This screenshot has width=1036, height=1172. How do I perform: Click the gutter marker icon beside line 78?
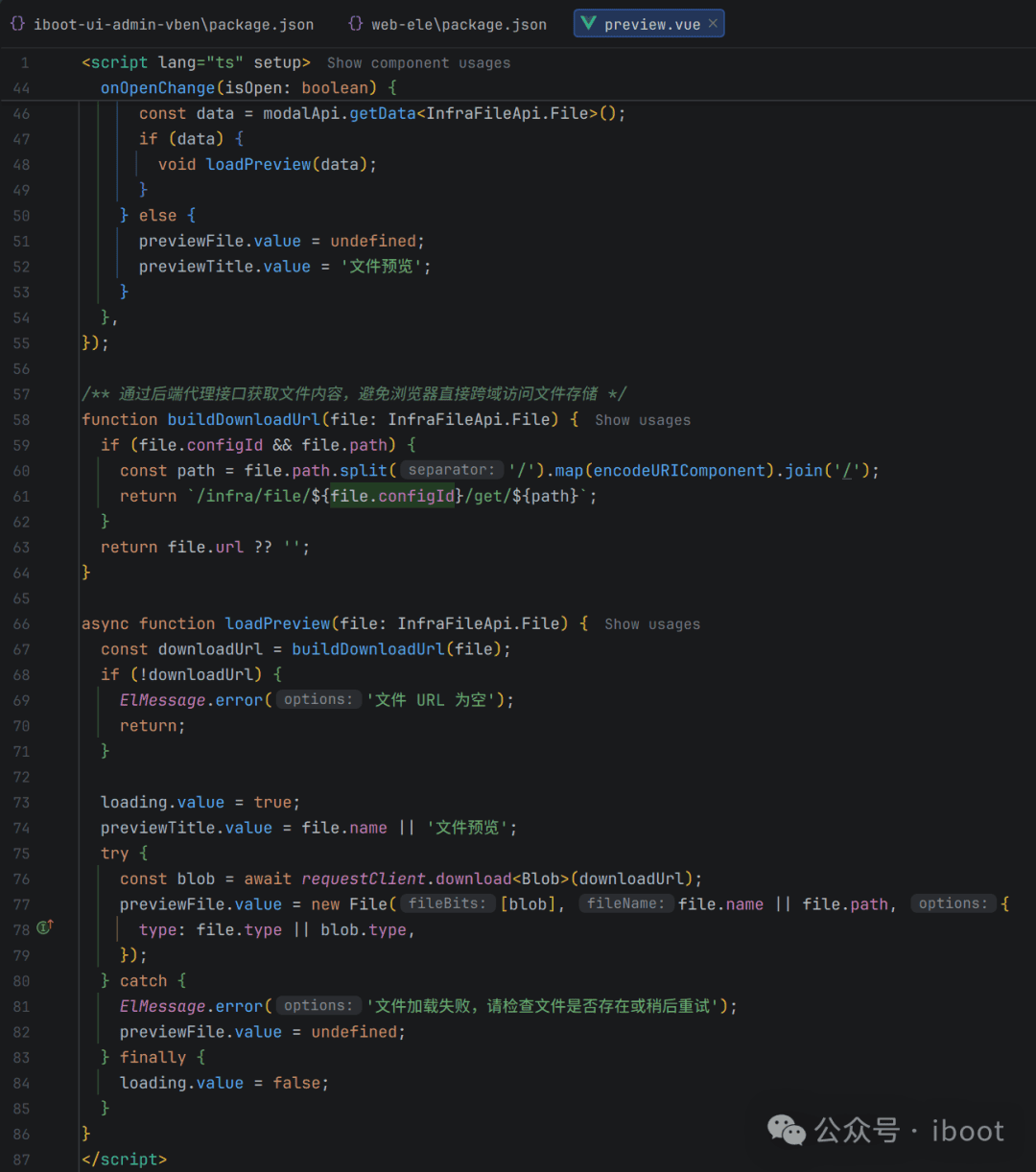point(45,927)
